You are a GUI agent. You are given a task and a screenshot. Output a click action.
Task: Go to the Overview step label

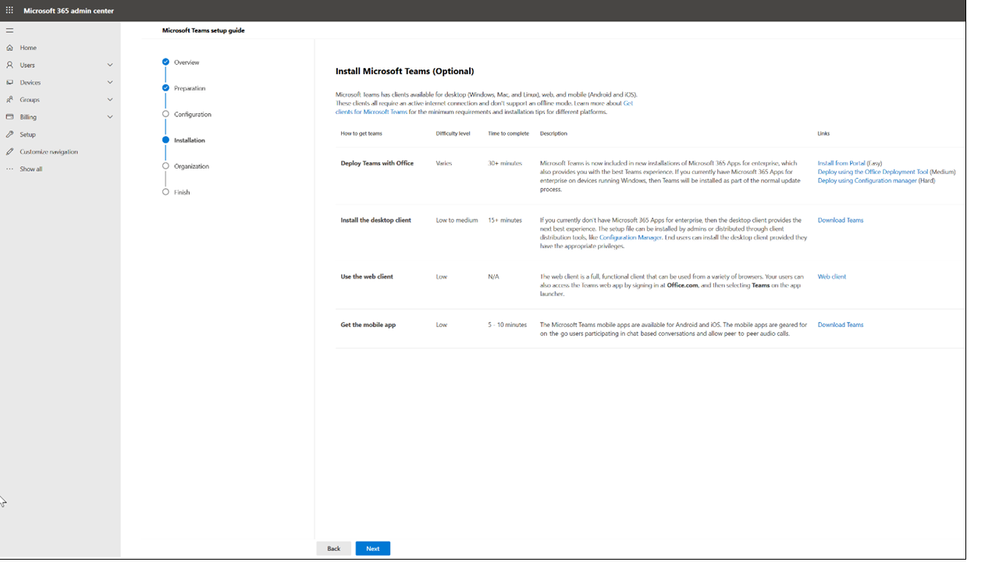187,62
